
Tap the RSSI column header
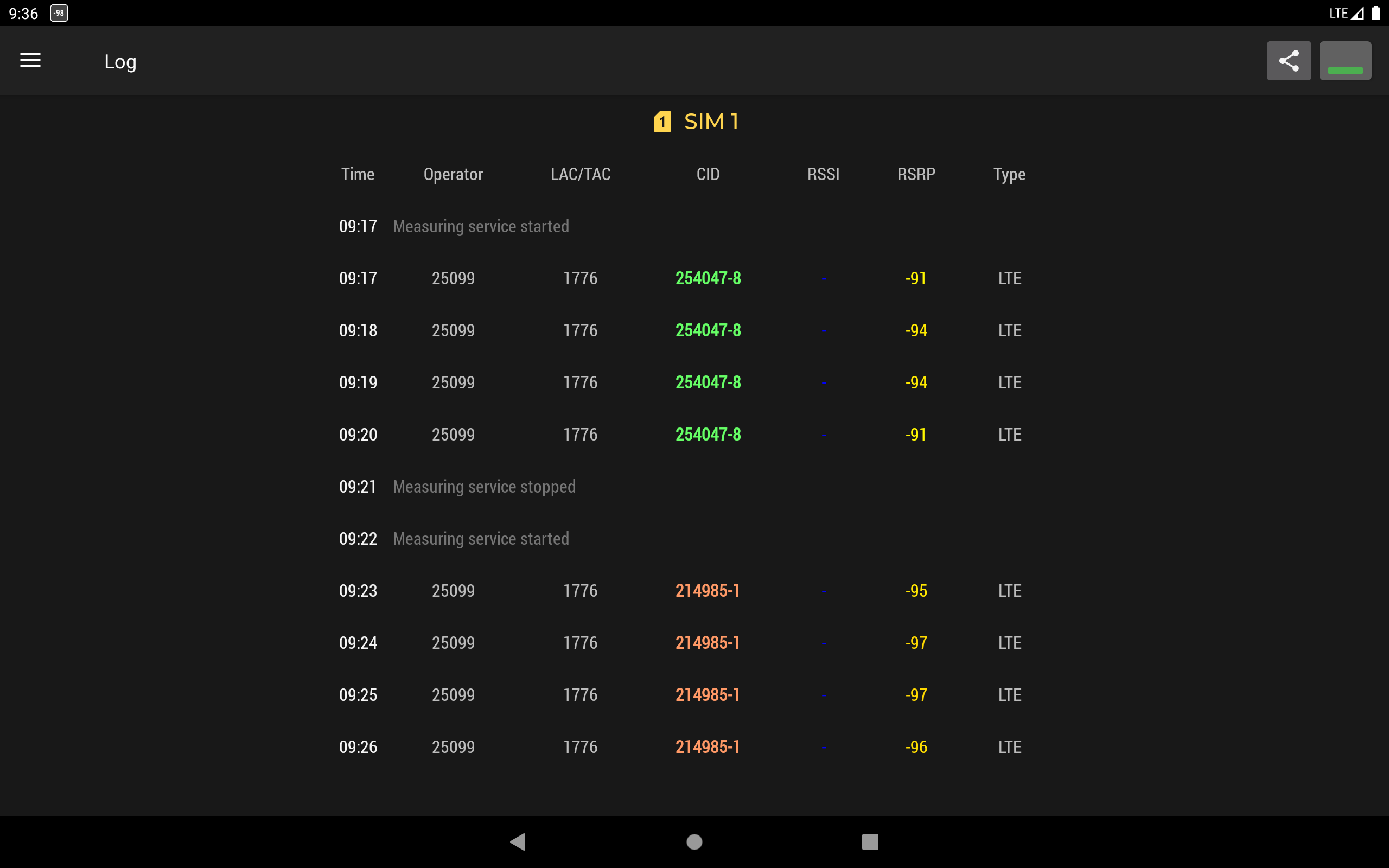pyautogui.click(x=823, y=174)
